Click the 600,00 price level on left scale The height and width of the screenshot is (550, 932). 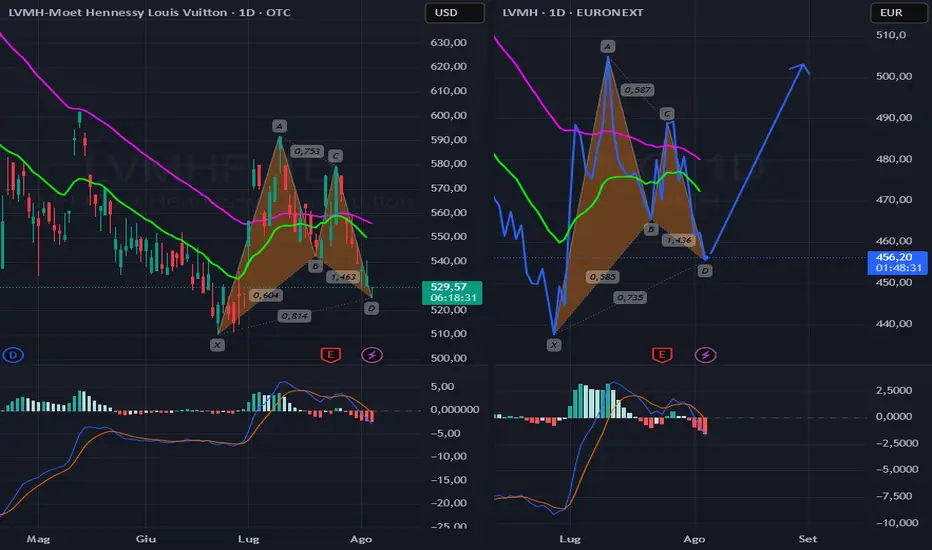pos(449,115)
